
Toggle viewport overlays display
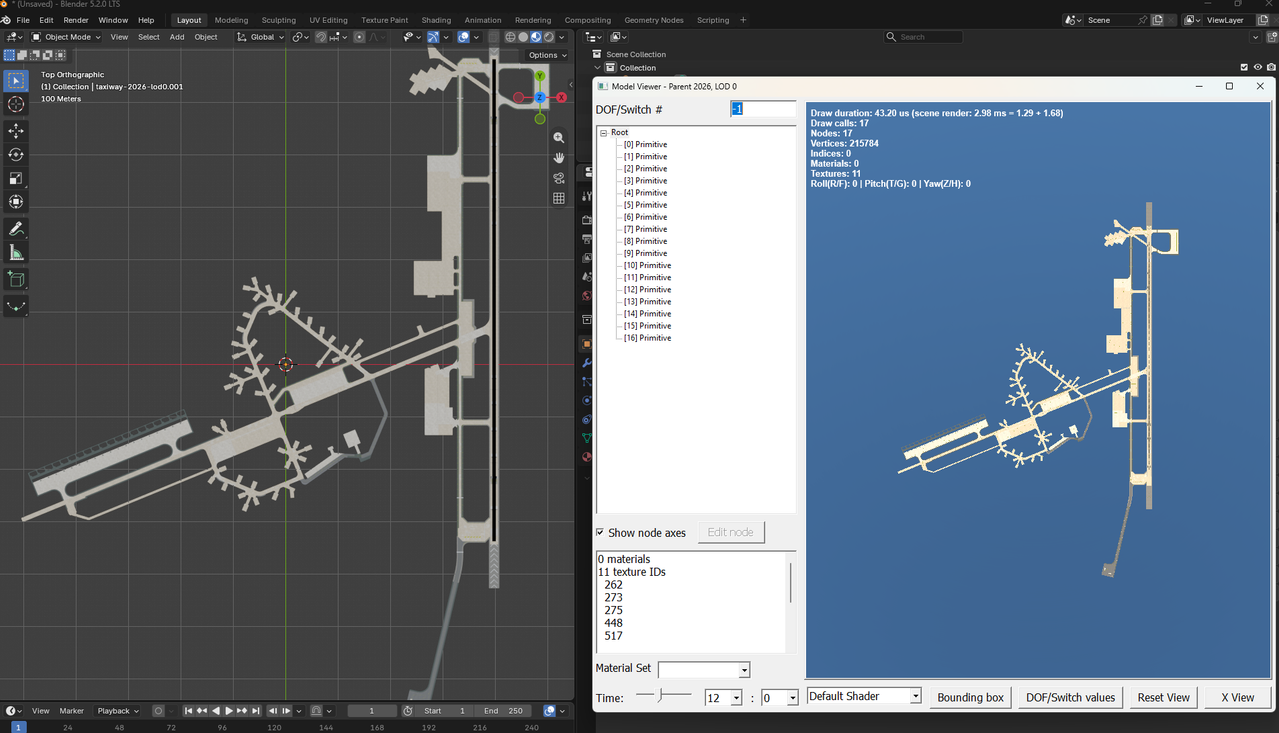tap(463, 37)
